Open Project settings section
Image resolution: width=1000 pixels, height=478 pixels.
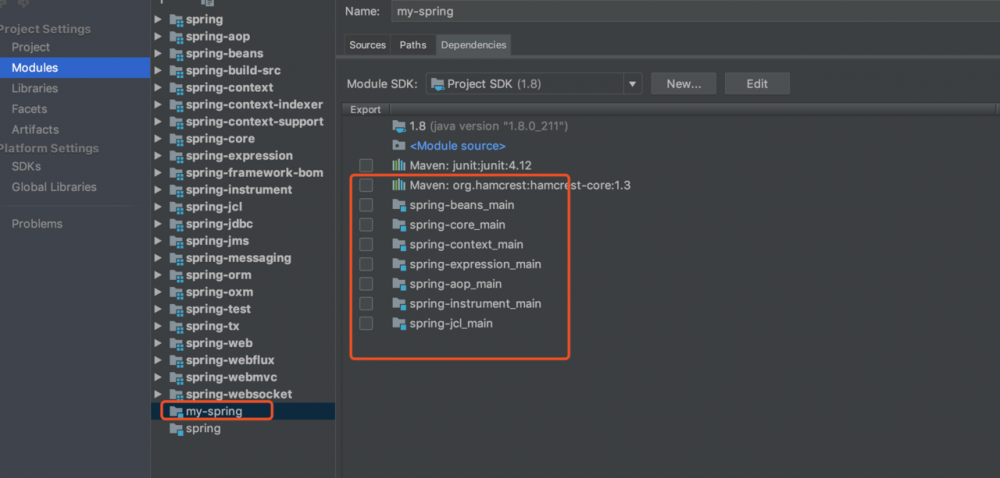pyautogui.click(x=31, y=47)
